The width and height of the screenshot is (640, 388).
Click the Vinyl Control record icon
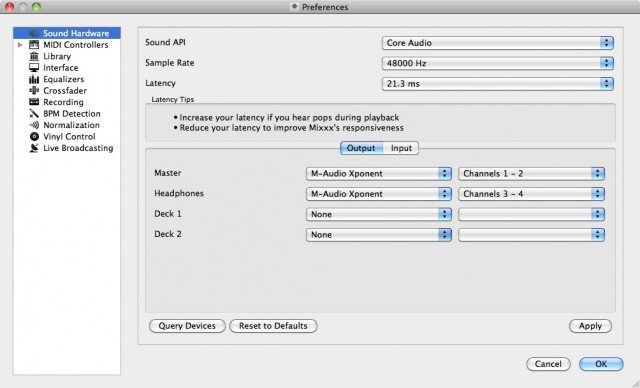(x=34, y=137)
